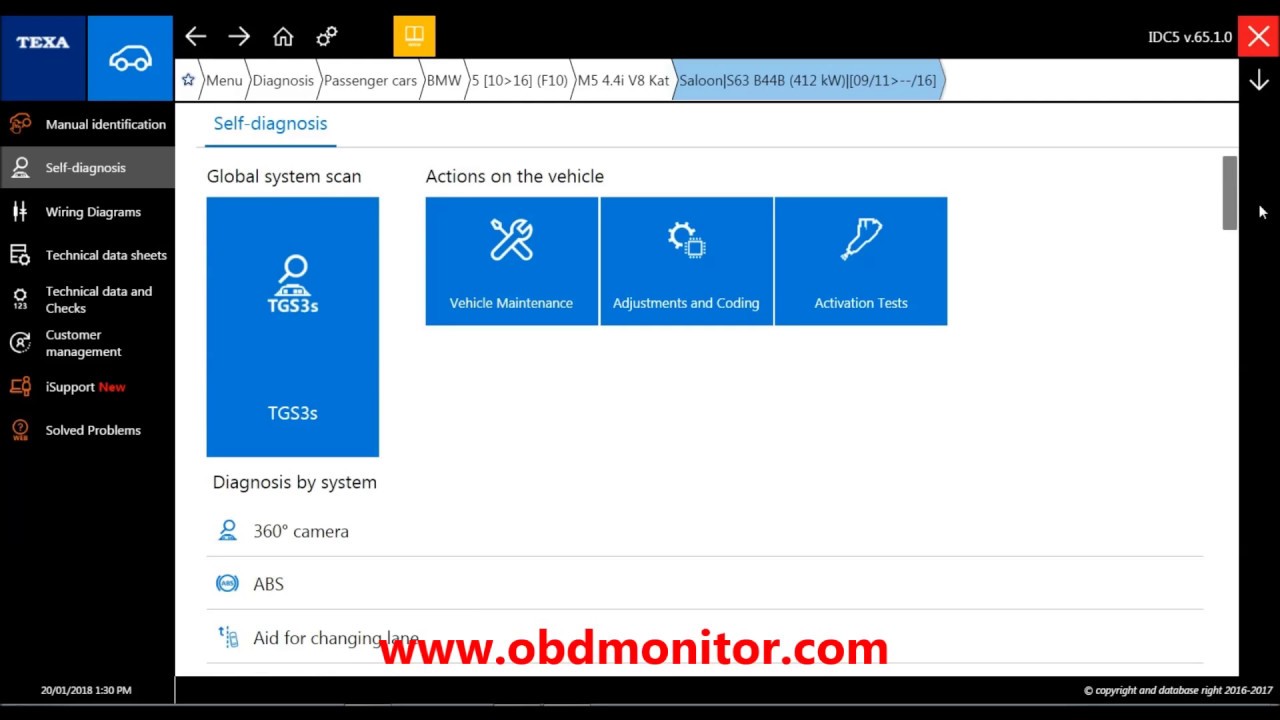The image size is (1280, 720).
Task: Click the 360° camera system icon
Action: [228, 531]
